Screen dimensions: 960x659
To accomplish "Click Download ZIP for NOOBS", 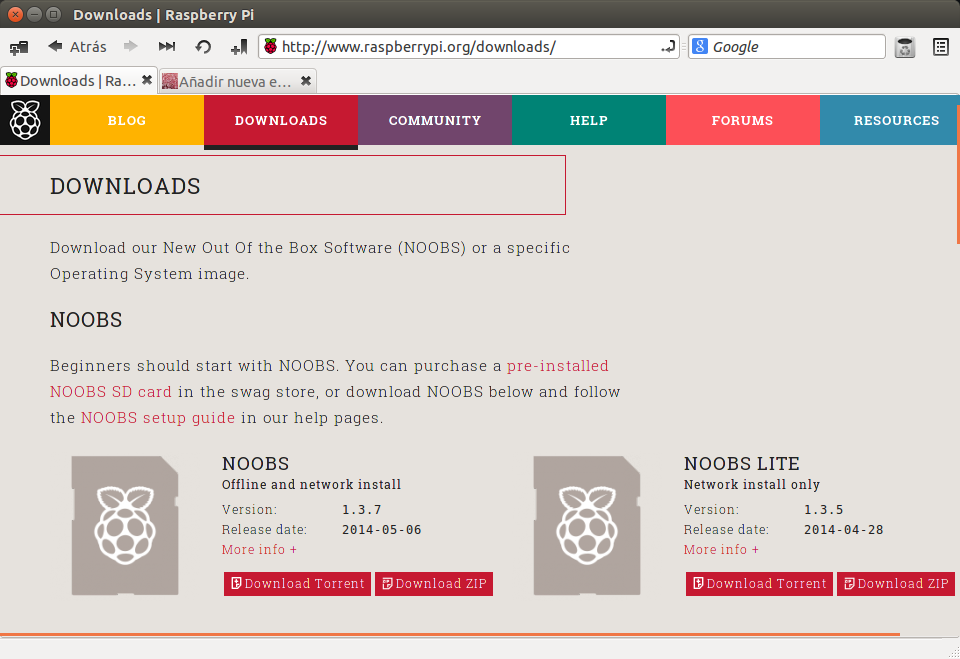I will point(434,584).
